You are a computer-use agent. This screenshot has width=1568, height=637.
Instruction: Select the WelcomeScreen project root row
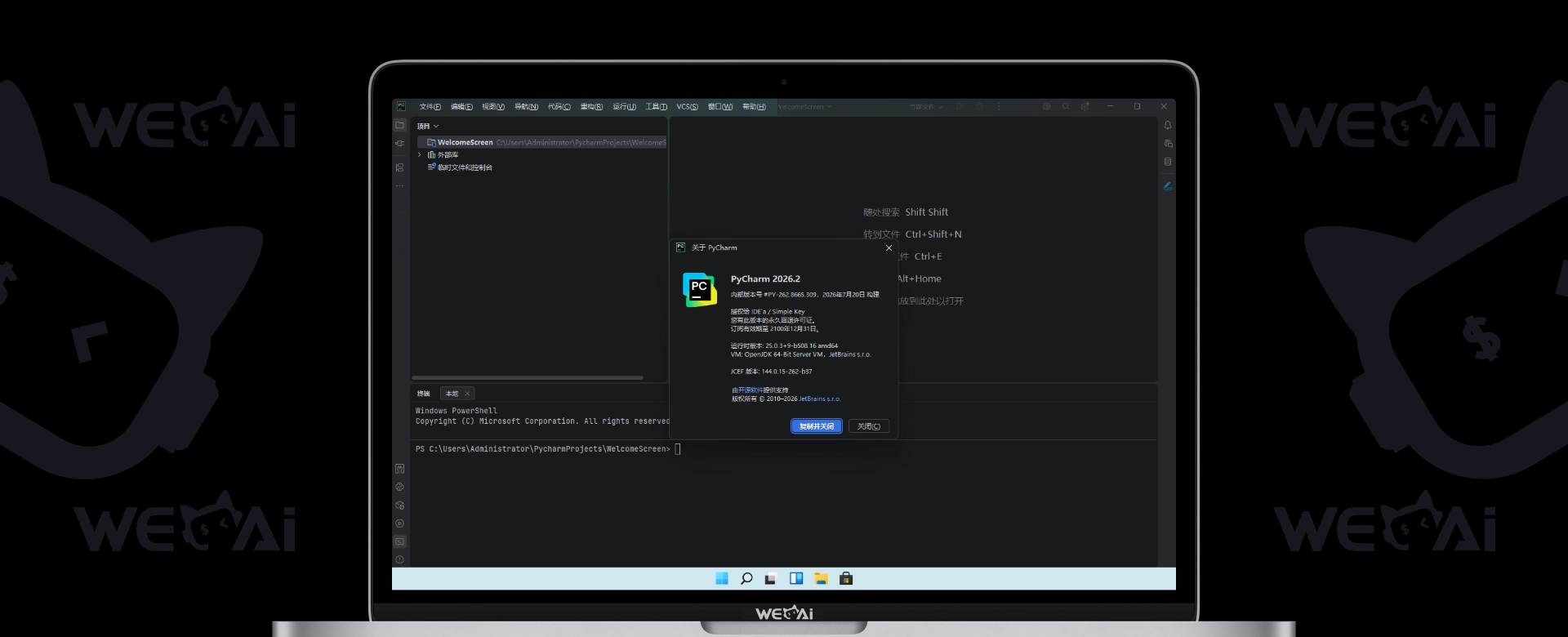[541, 142]
